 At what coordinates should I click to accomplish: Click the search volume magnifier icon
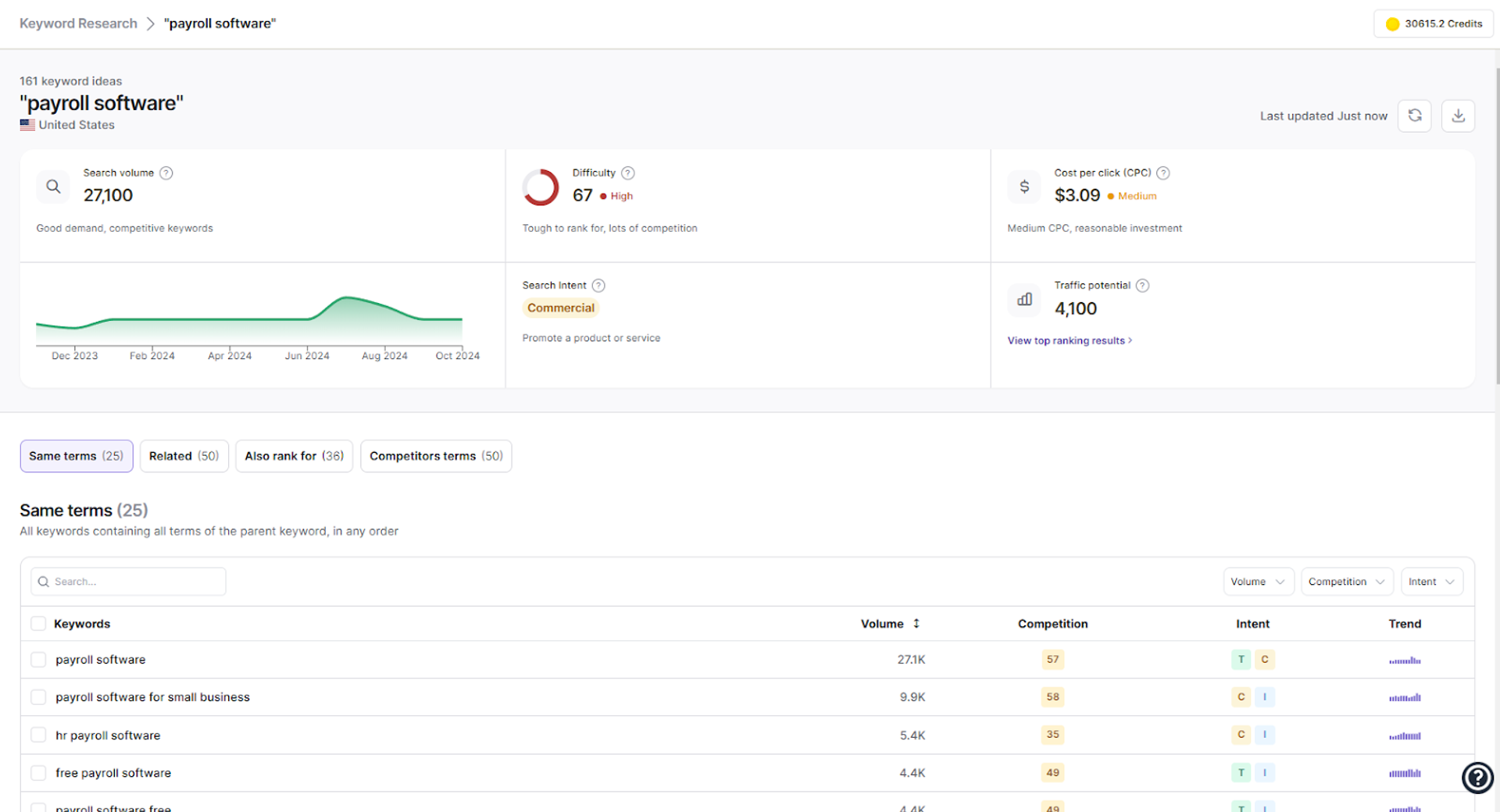[x=53, y=187]
